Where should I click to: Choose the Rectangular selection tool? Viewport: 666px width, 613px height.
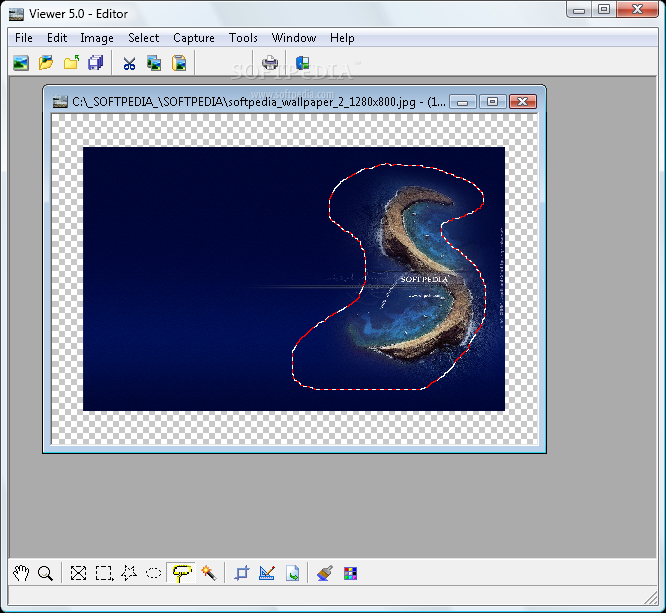[x=104, y=573]
